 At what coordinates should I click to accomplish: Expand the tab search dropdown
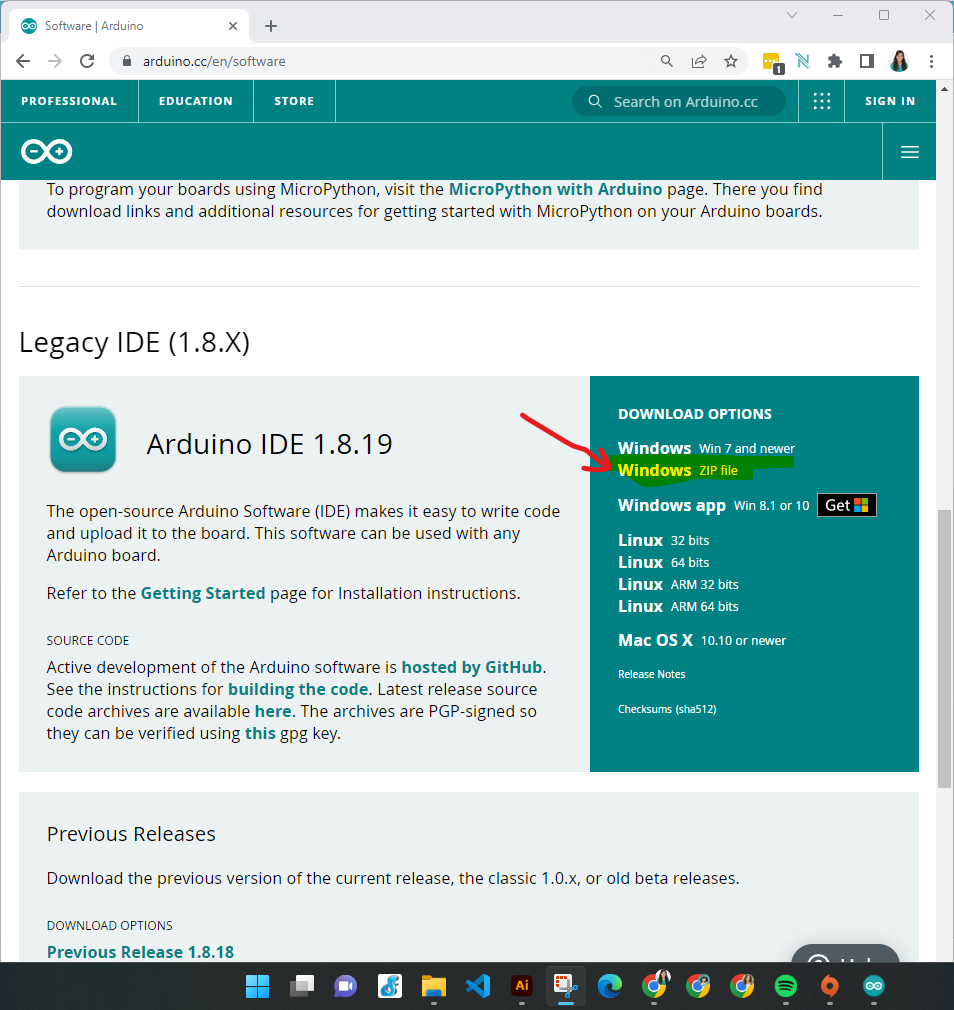point(792,15)
